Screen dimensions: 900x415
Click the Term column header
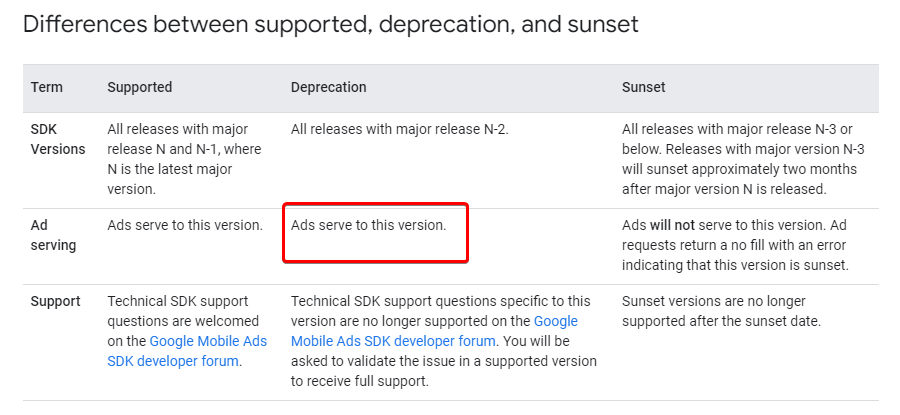[x=47, y=87]
